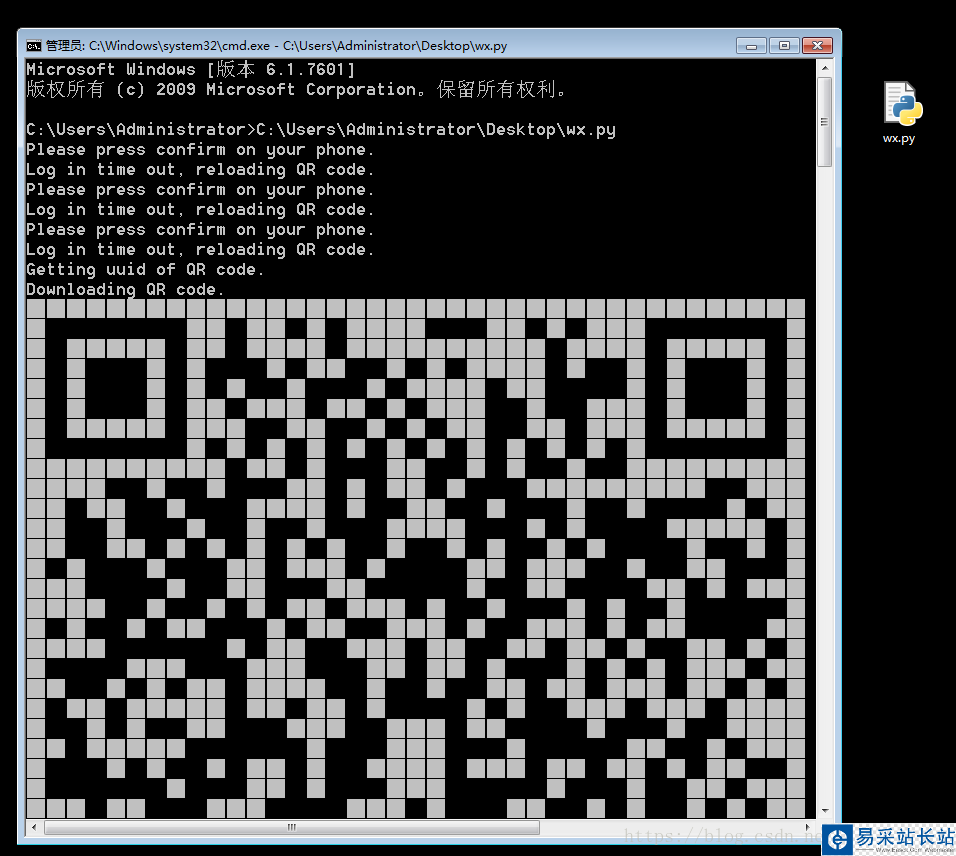956x856 pixels.
Task: Click the vertical scrollbar thumb
Action: (x=824, y=121)
